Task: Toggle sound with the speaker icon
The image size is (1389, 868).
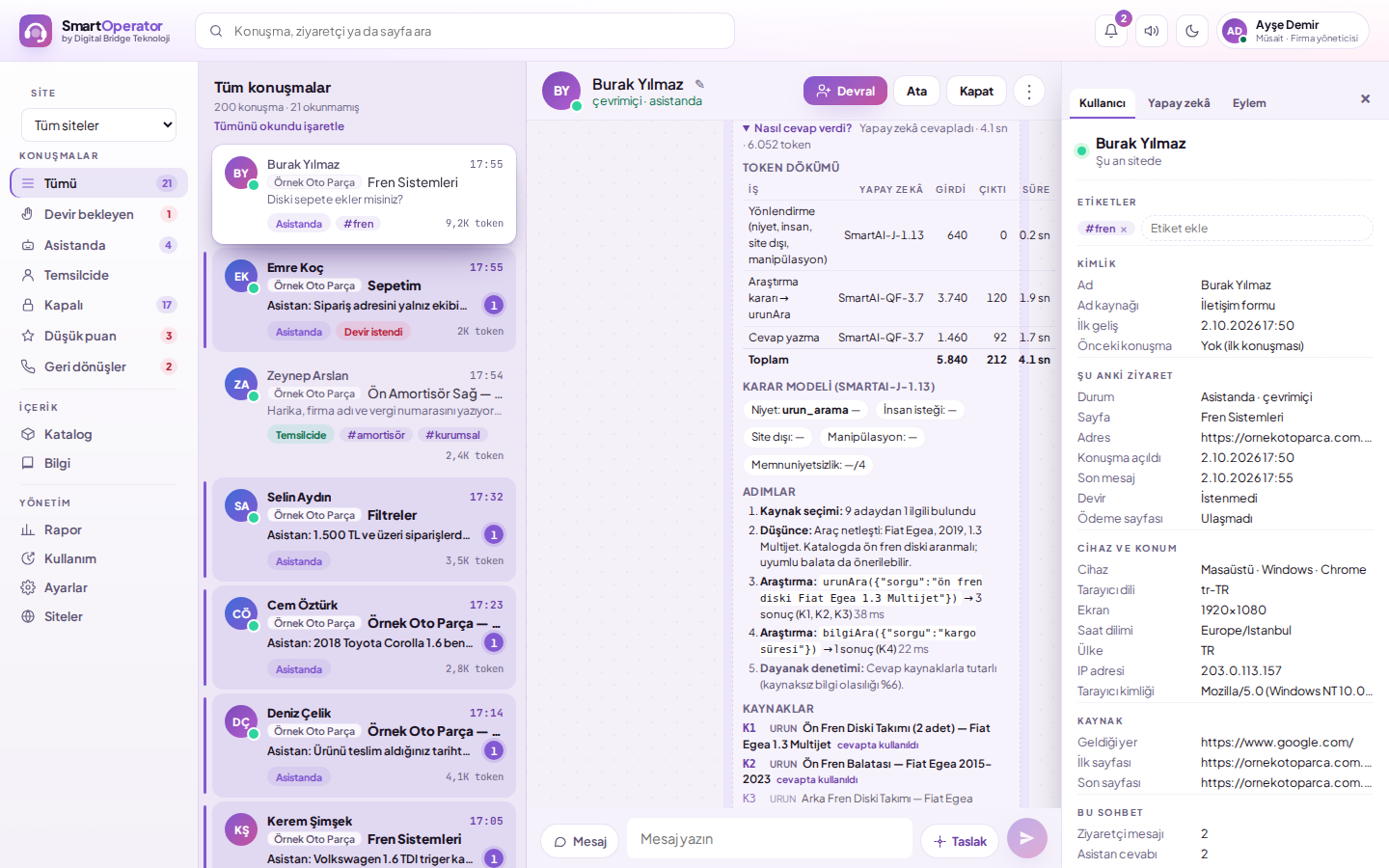Action: click(1152, 31)
